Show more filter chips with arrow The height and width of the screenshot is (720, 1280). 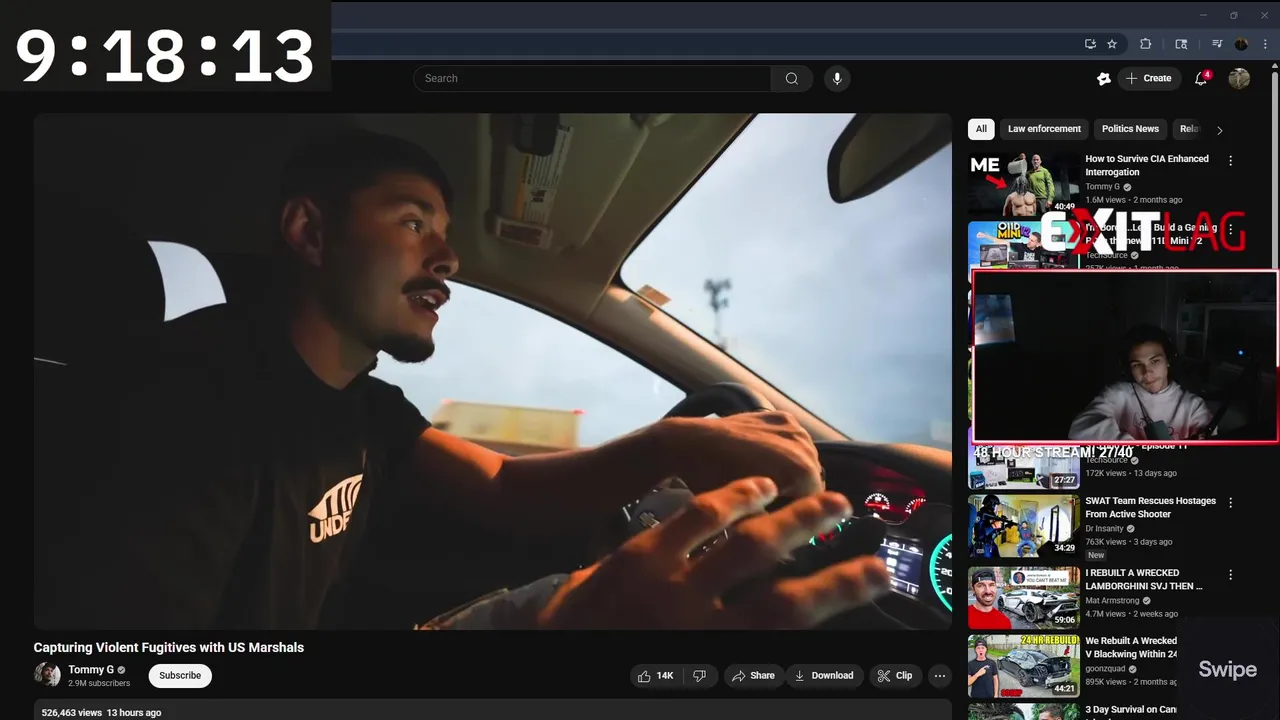tap(1219, 130)
